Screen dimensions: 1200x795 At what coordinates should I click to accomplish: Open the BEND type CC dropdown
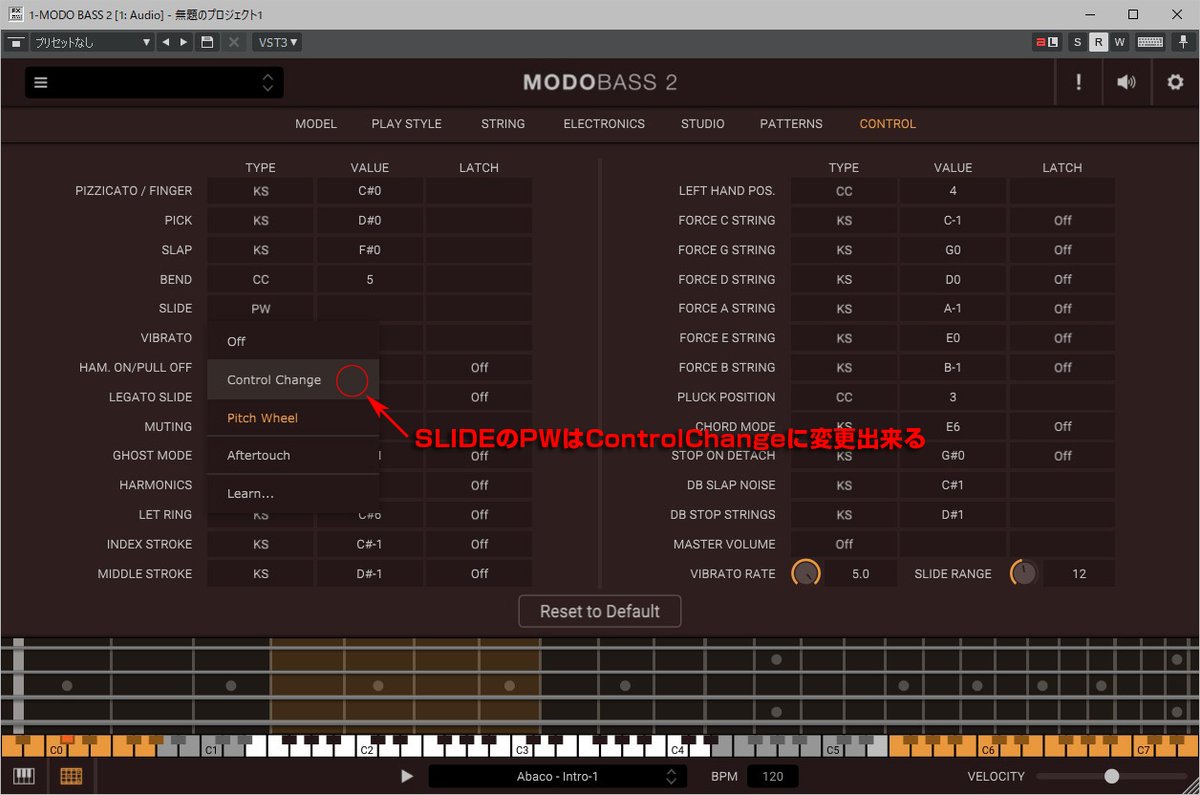[261, 279]
